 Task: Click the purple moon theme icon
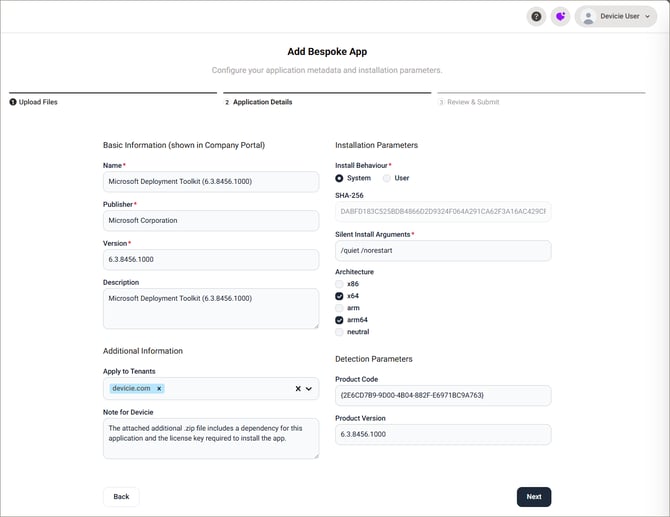coord(560,16)
